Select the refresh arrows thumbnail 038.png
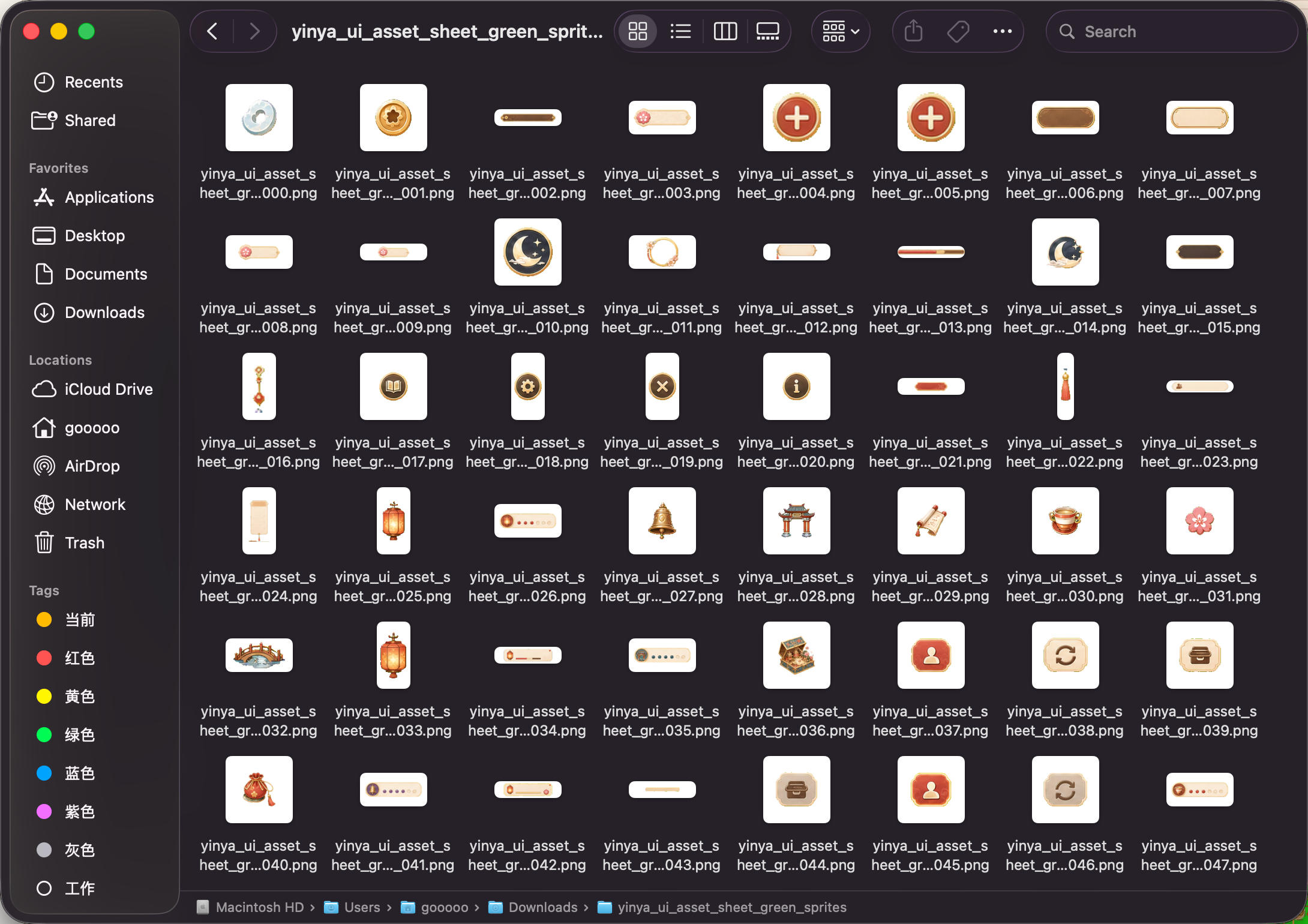 (1066, 655)
